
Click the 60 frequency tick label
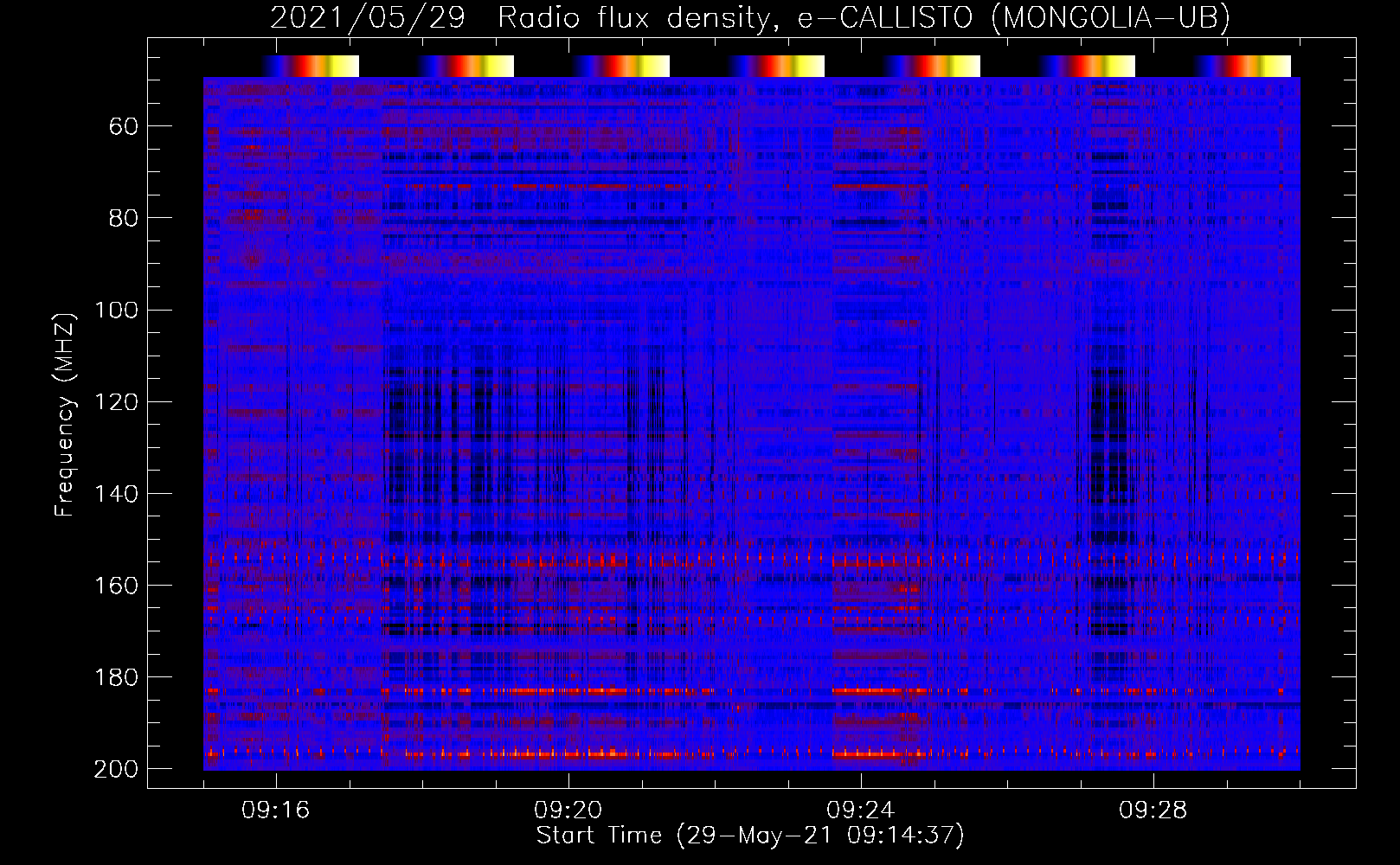[123, 127]
